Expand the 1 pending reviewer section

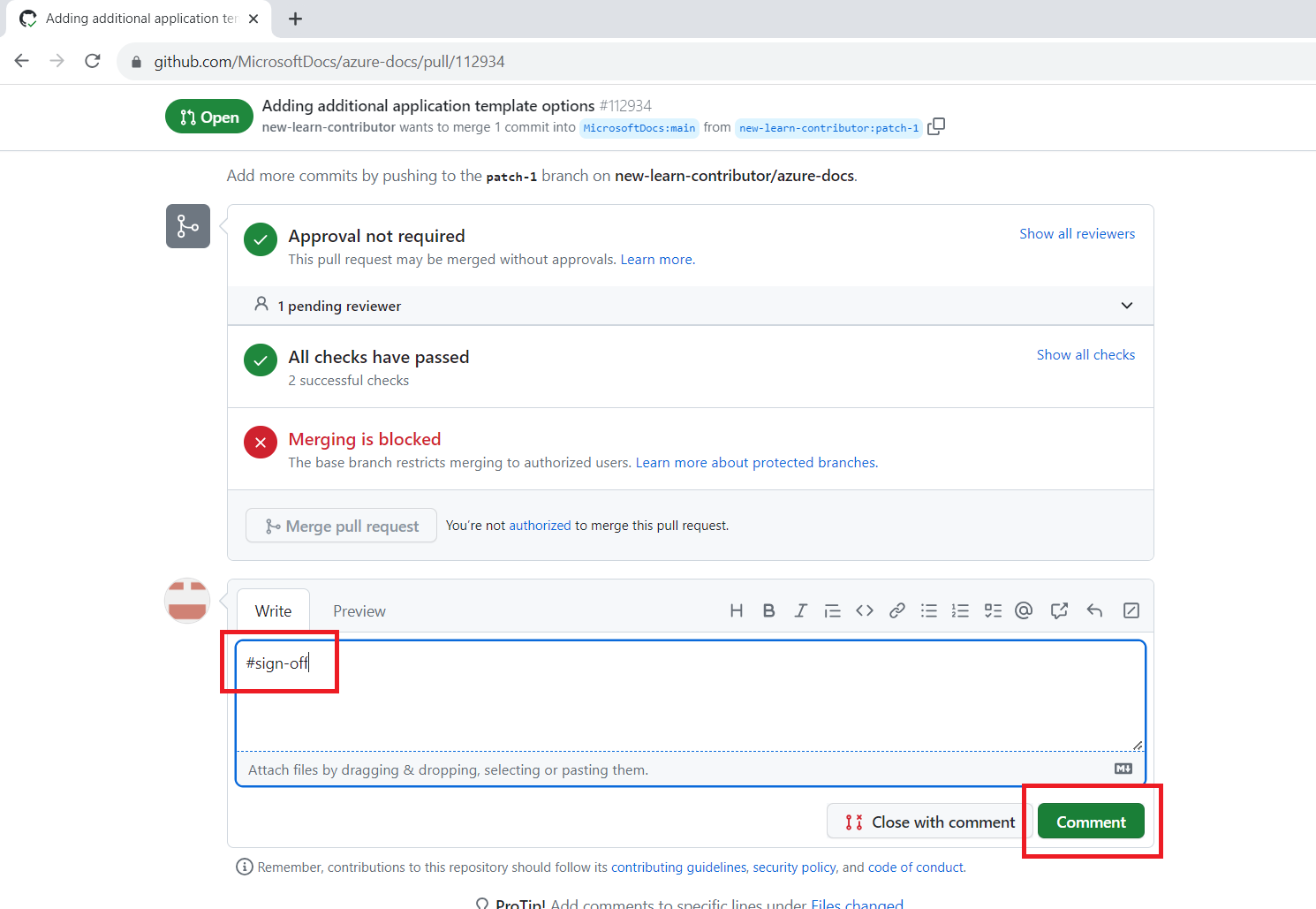[1127, 305]
